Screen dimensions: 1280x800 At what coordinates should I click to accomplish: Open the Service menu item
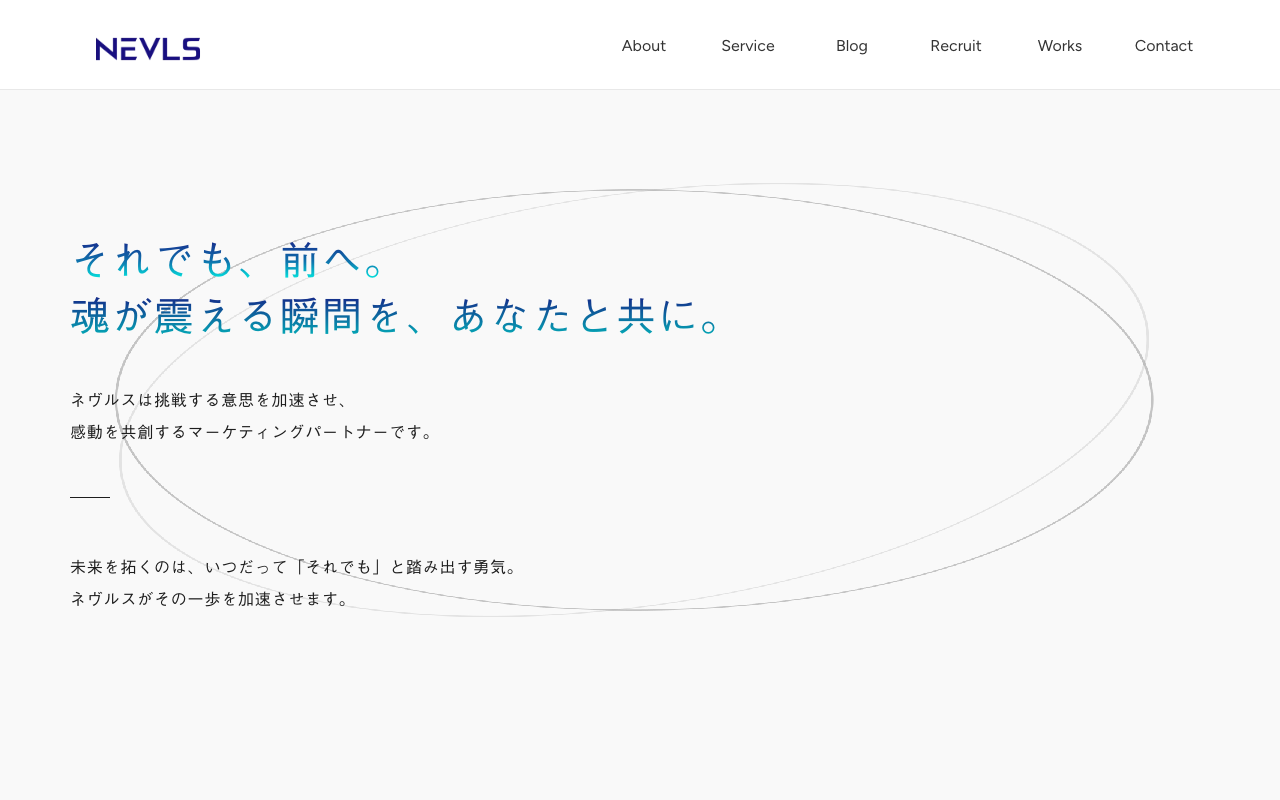point(748,46)
